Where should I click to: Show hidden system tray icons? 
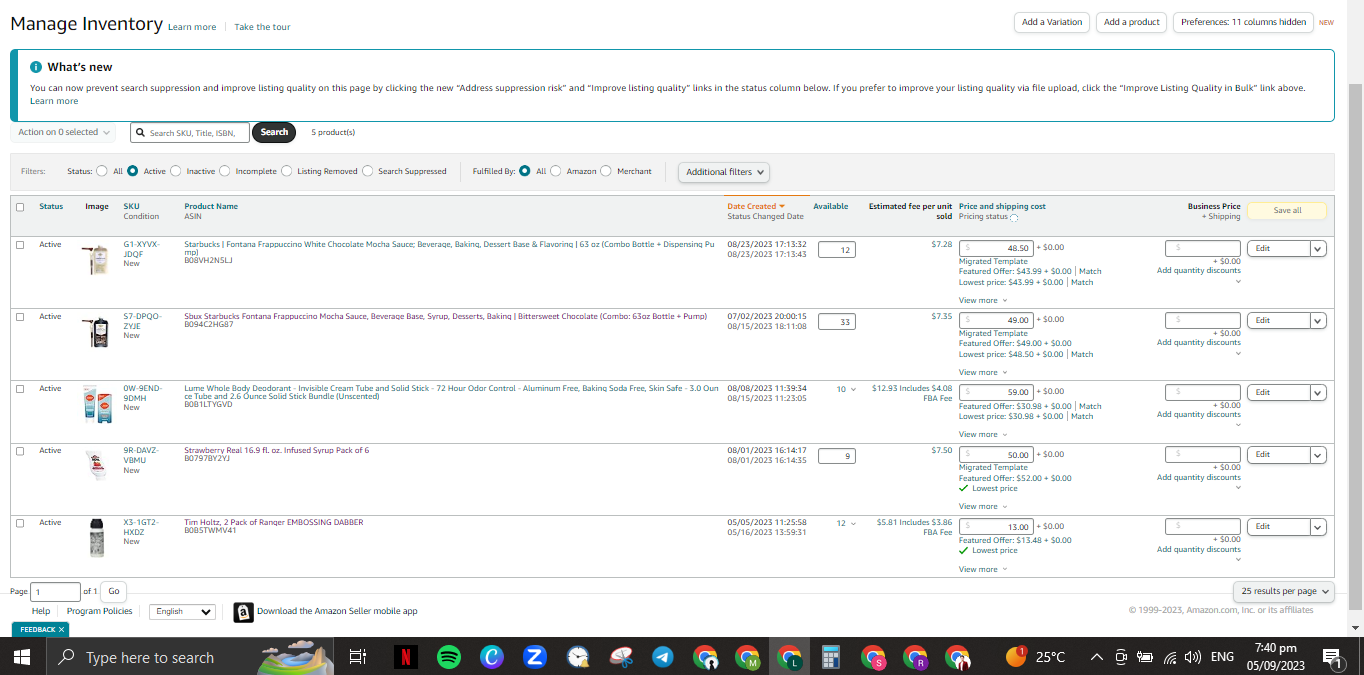pos(1097,657)
